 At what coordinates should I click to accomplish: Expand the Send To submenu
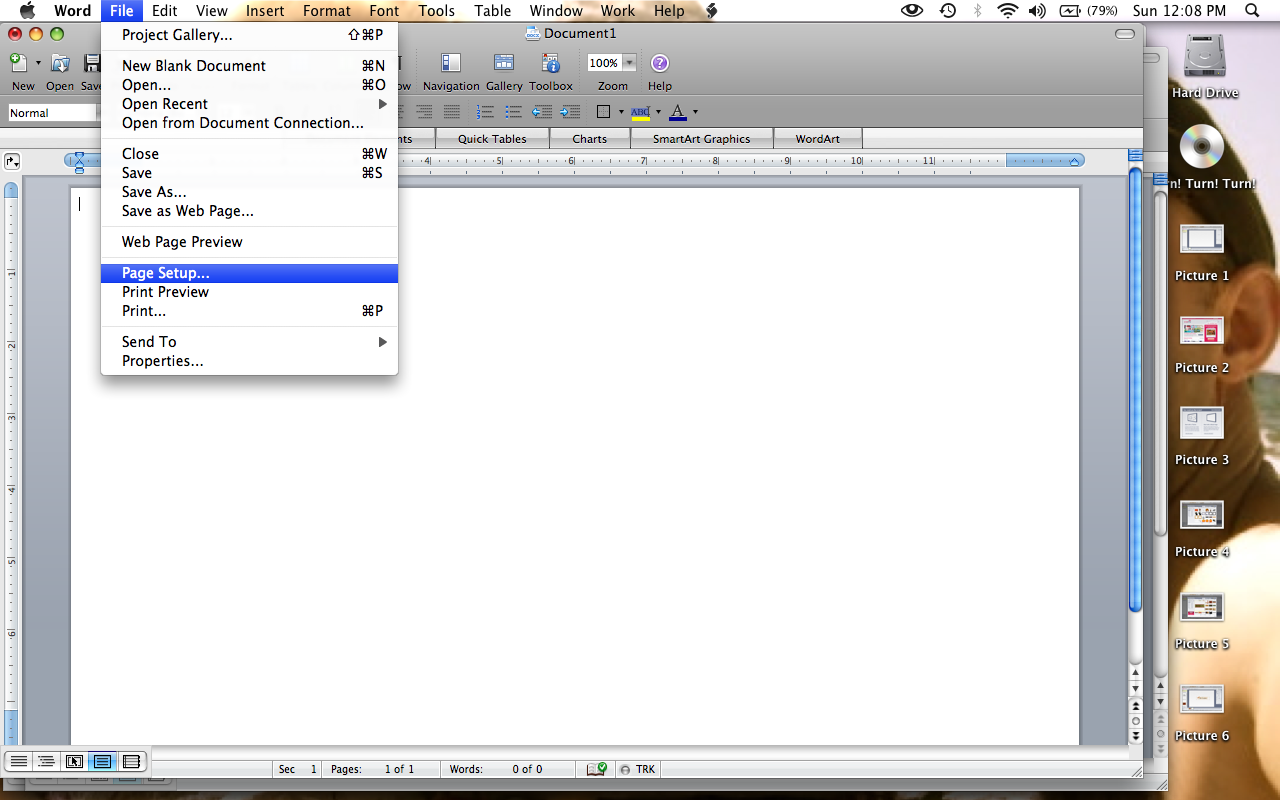[249, 342]
